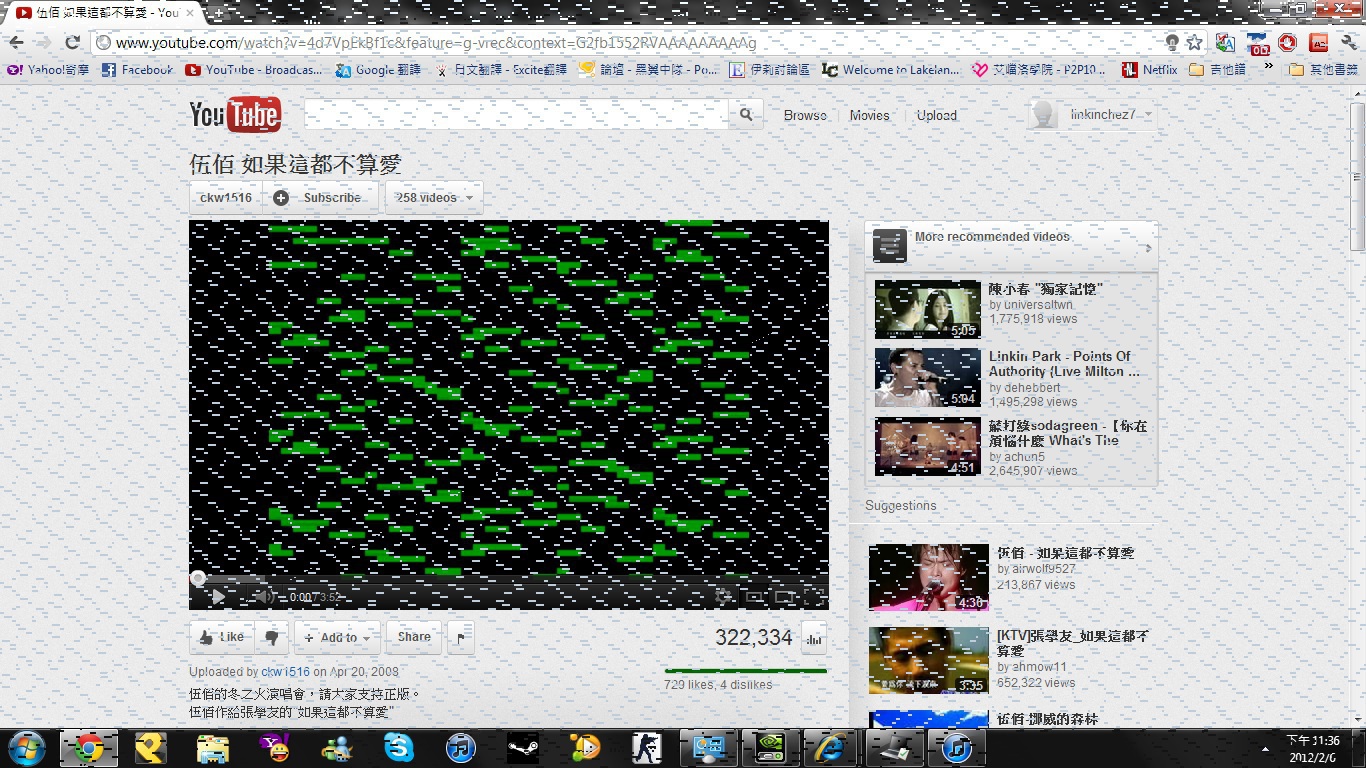The width and height of the screenshot is (1366, 768).
Task: Like the video
Action: click(222, 637)
